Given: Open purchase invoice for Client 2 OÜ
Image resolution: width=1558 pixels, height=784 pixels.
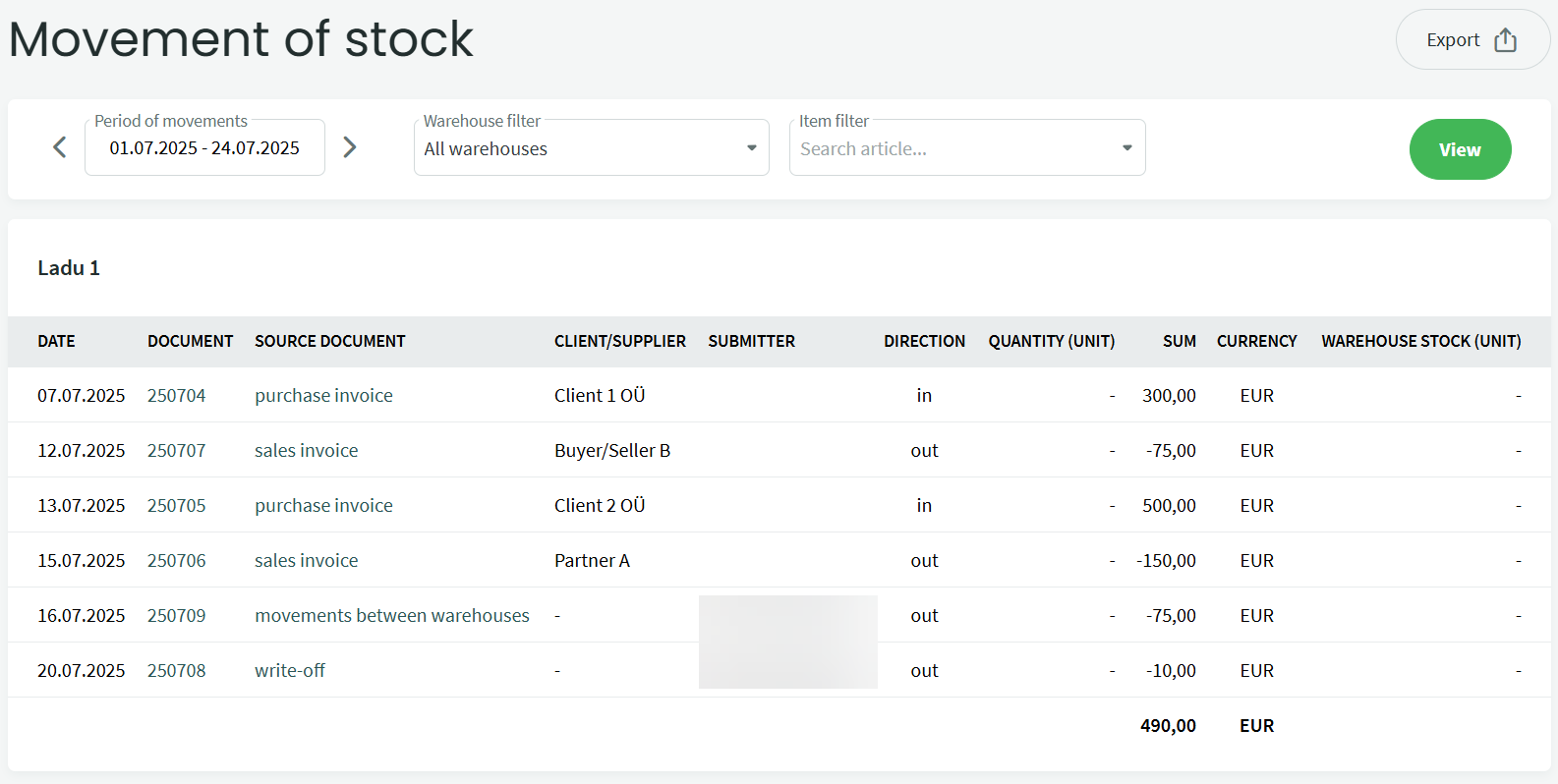Looking at the screenshot, I should [323, 506].
